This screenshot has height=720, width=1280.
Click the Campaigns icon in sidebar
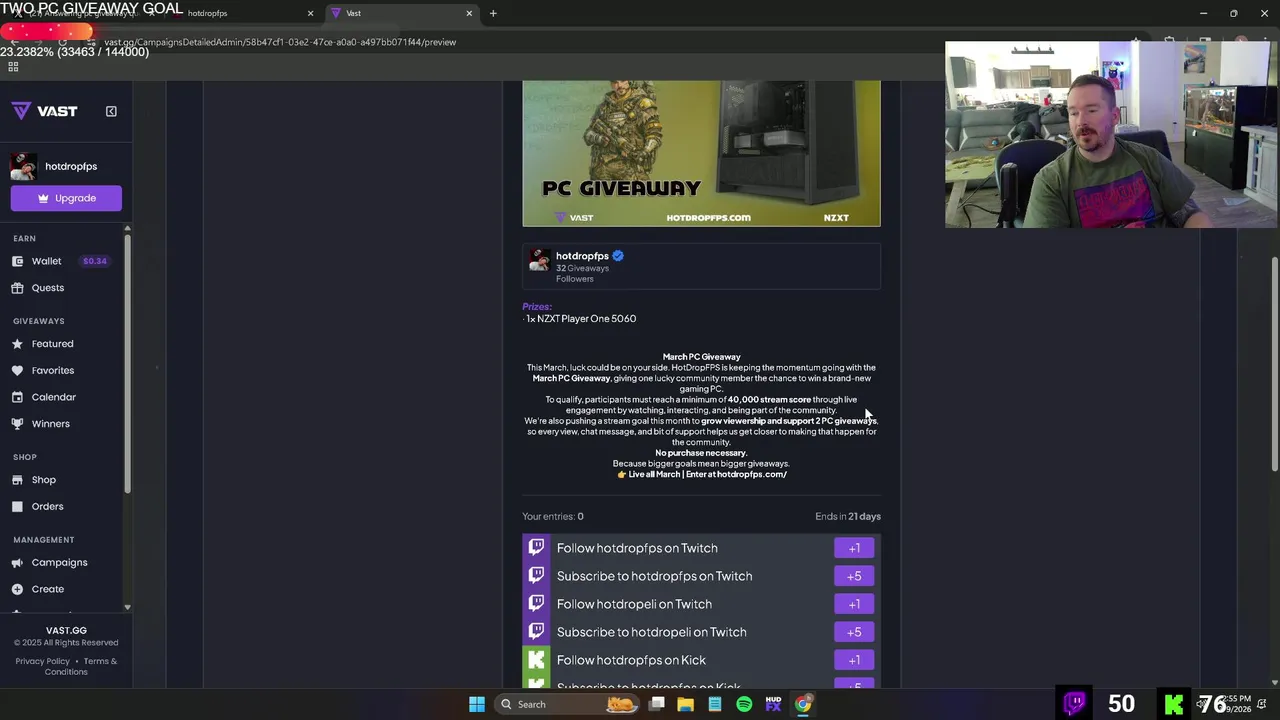(x=17, y=563)
